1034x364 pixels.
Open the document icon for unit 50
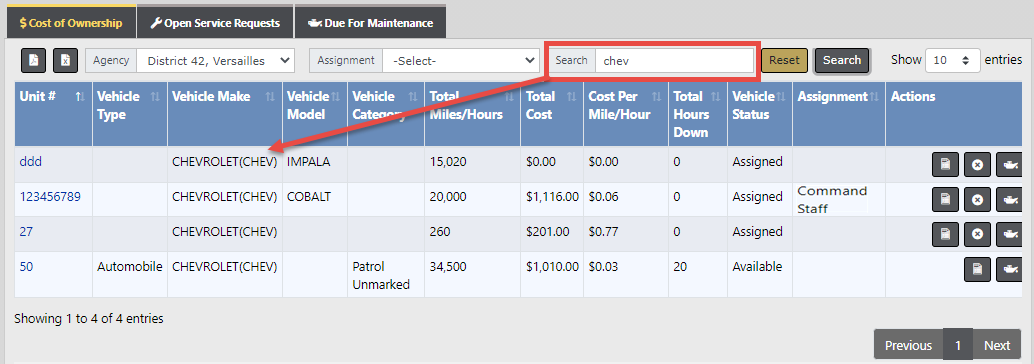977,269
